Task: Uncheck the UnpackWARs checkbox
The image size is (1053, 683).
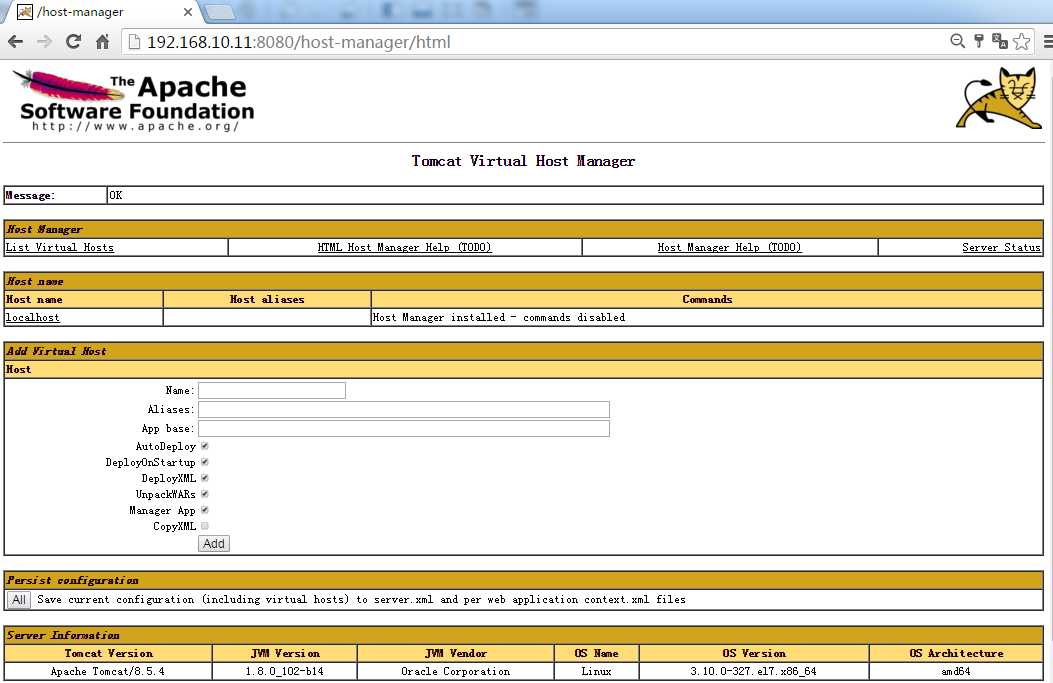Action: click(x=205, y=494)
